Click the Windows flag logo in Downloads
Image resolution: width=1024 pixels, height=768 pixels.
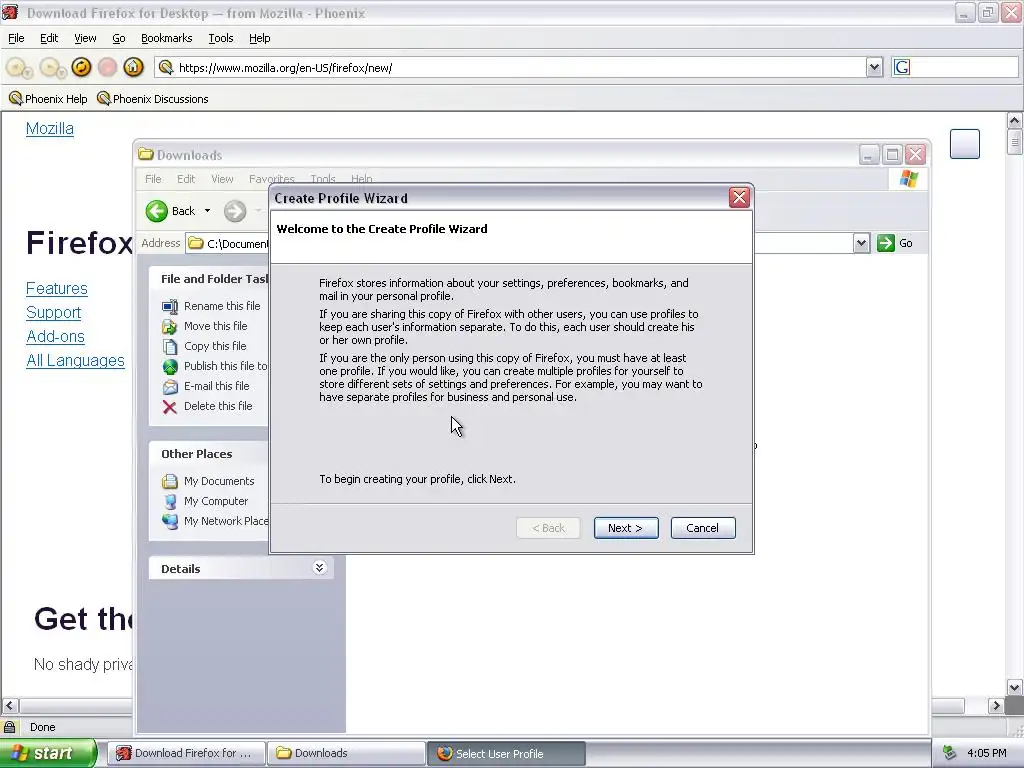pyautogui.click(x=908, y=179)
